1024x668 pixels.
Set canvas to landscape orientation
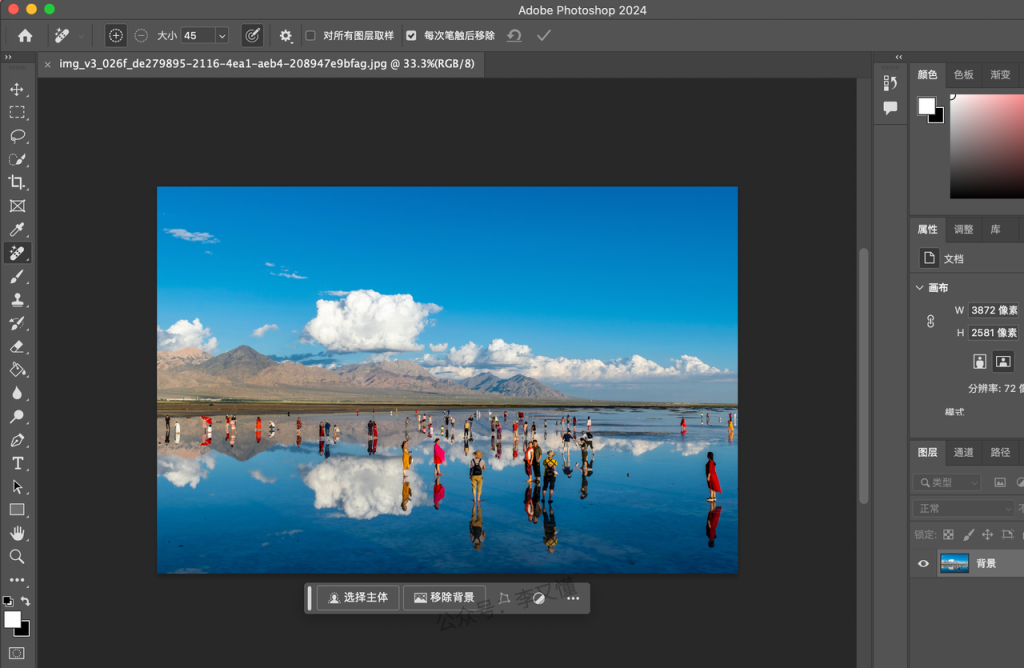tap(1003, 361)
